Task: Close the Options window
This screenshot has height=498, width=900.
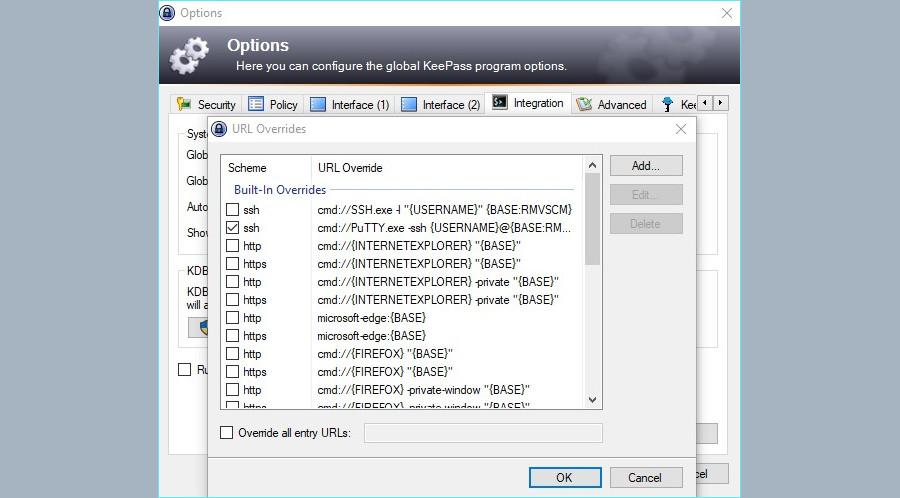Action: click(x=727, y=13)
